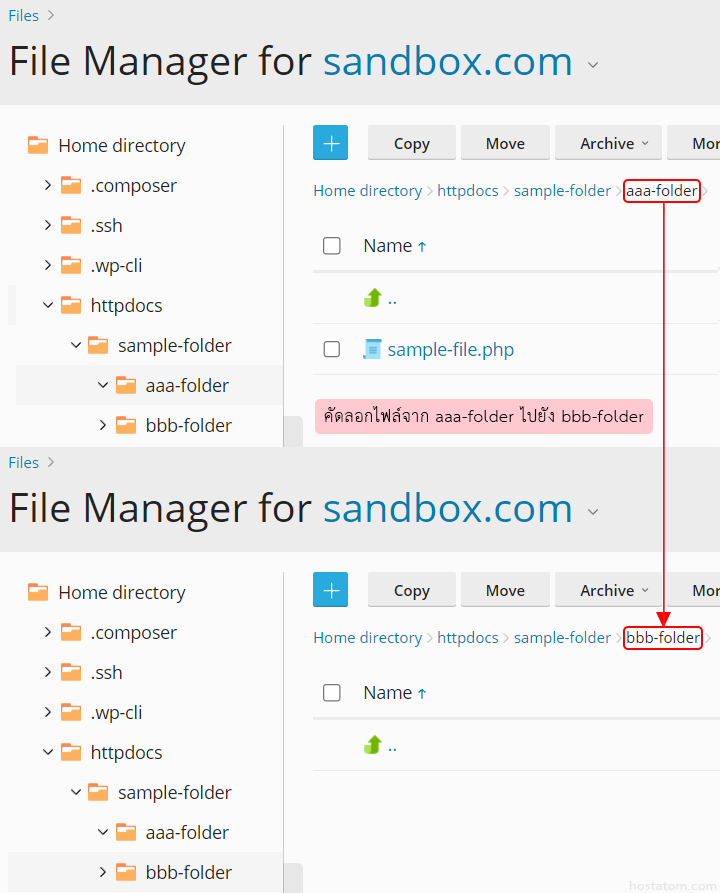Click the bbb-folder breadcrumb item
The height and width of the screenshot is (893, 720).
(662, 638)
